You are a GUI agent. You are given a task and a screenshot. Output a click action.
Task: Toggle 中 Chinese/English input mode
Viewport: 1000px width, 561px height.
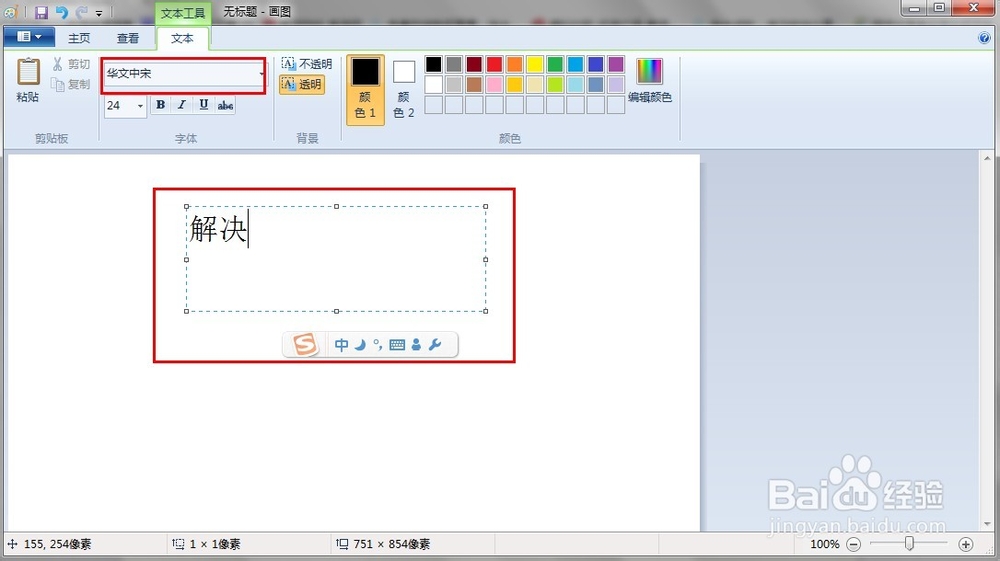(x=341, y=345)
